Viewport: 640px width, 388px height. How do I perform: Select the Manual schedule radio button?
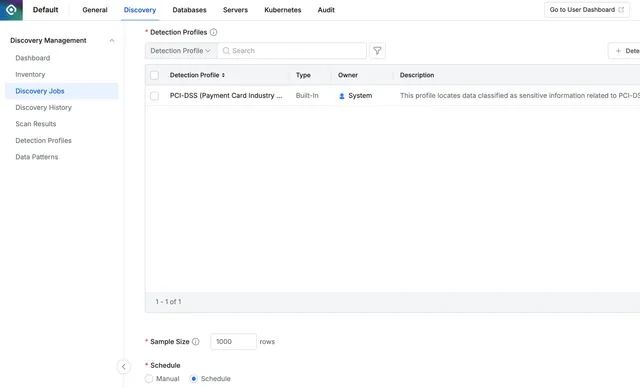coord(149,379)
